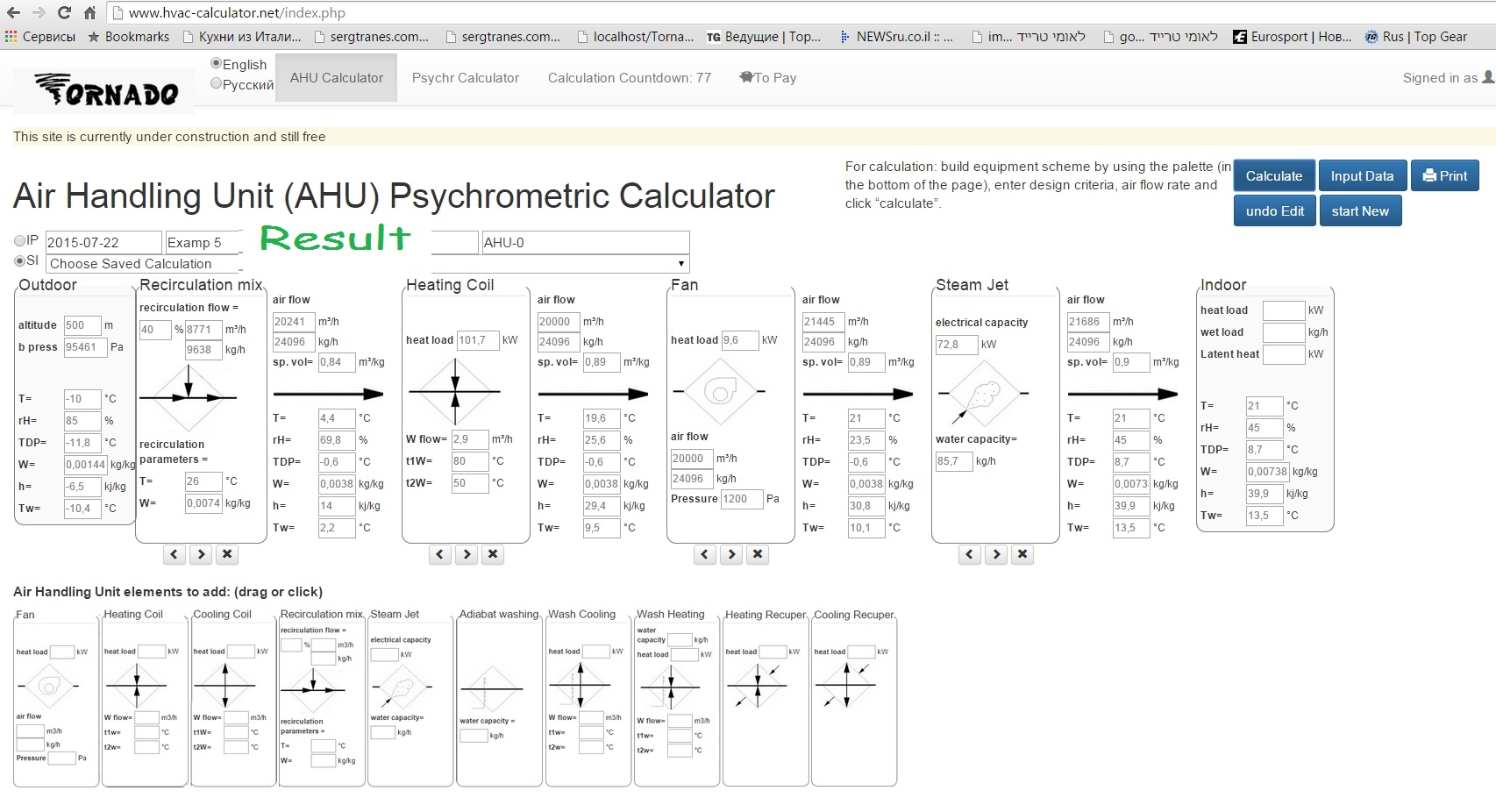
Task: Click Heating Coil t1W field 80
Action: click(x=469, y=460)
